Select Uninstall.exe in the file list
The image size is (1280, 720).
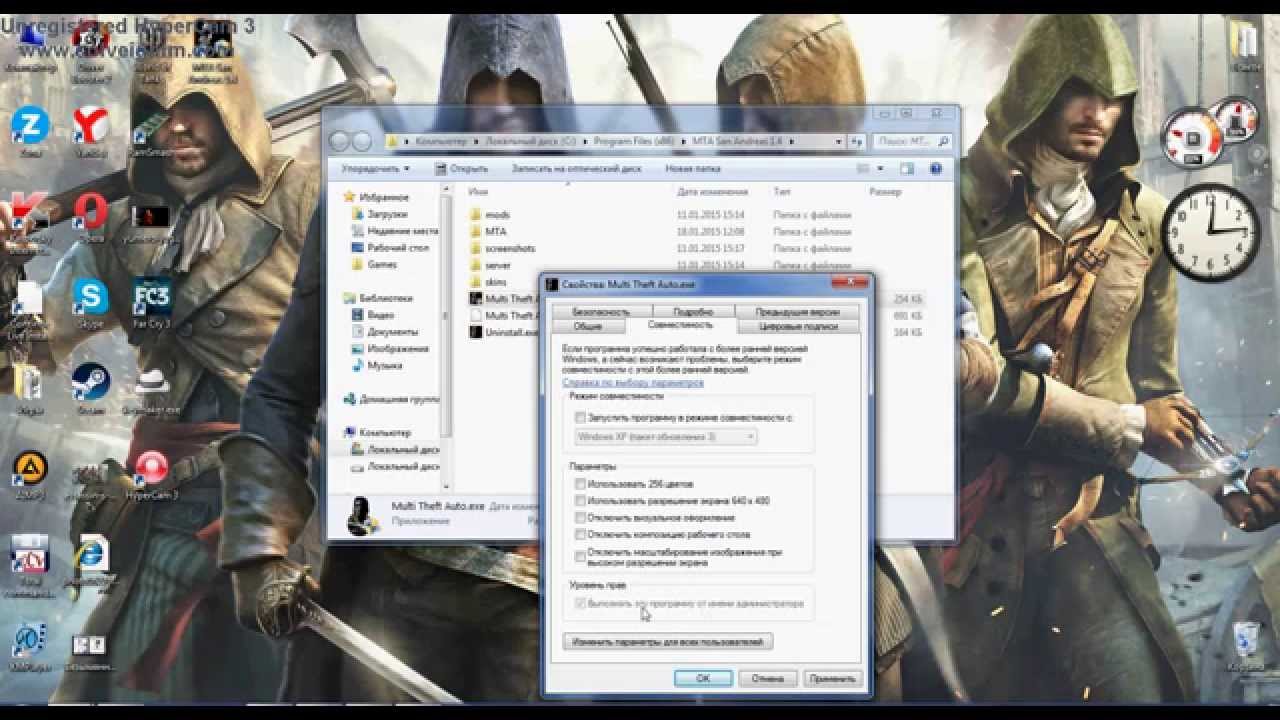504,332
